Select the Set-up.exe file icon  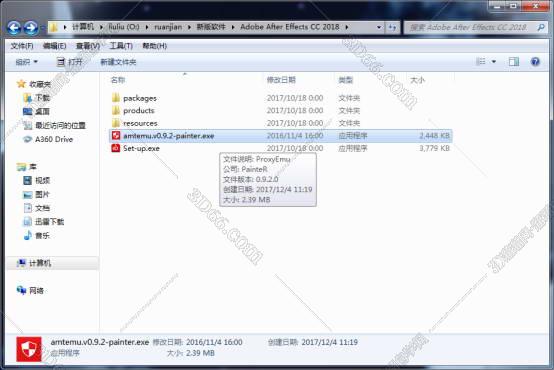(x=116, y=148)
